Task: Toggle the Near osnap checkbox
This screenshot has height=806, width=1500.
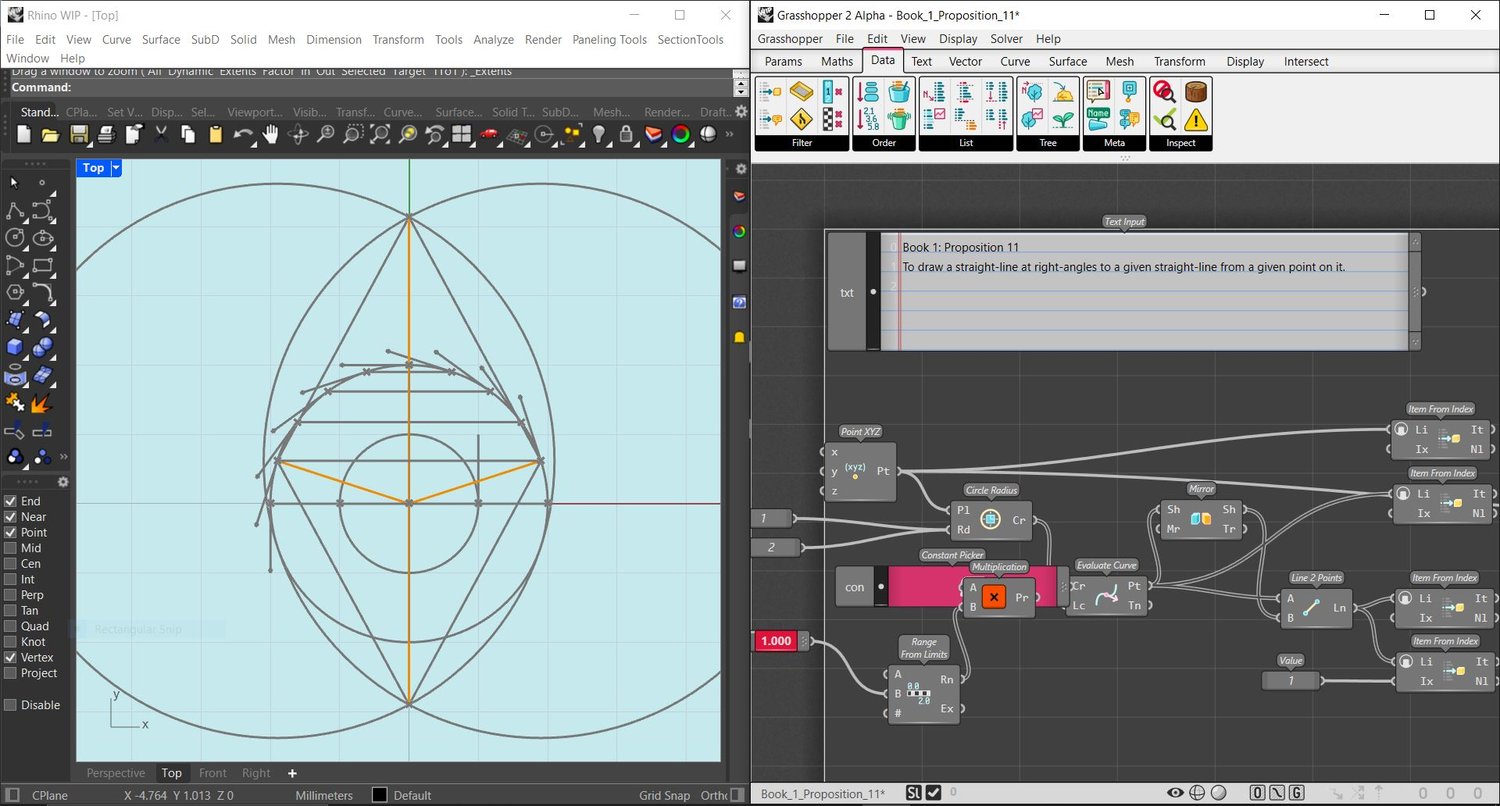Action: click(10, 517)
